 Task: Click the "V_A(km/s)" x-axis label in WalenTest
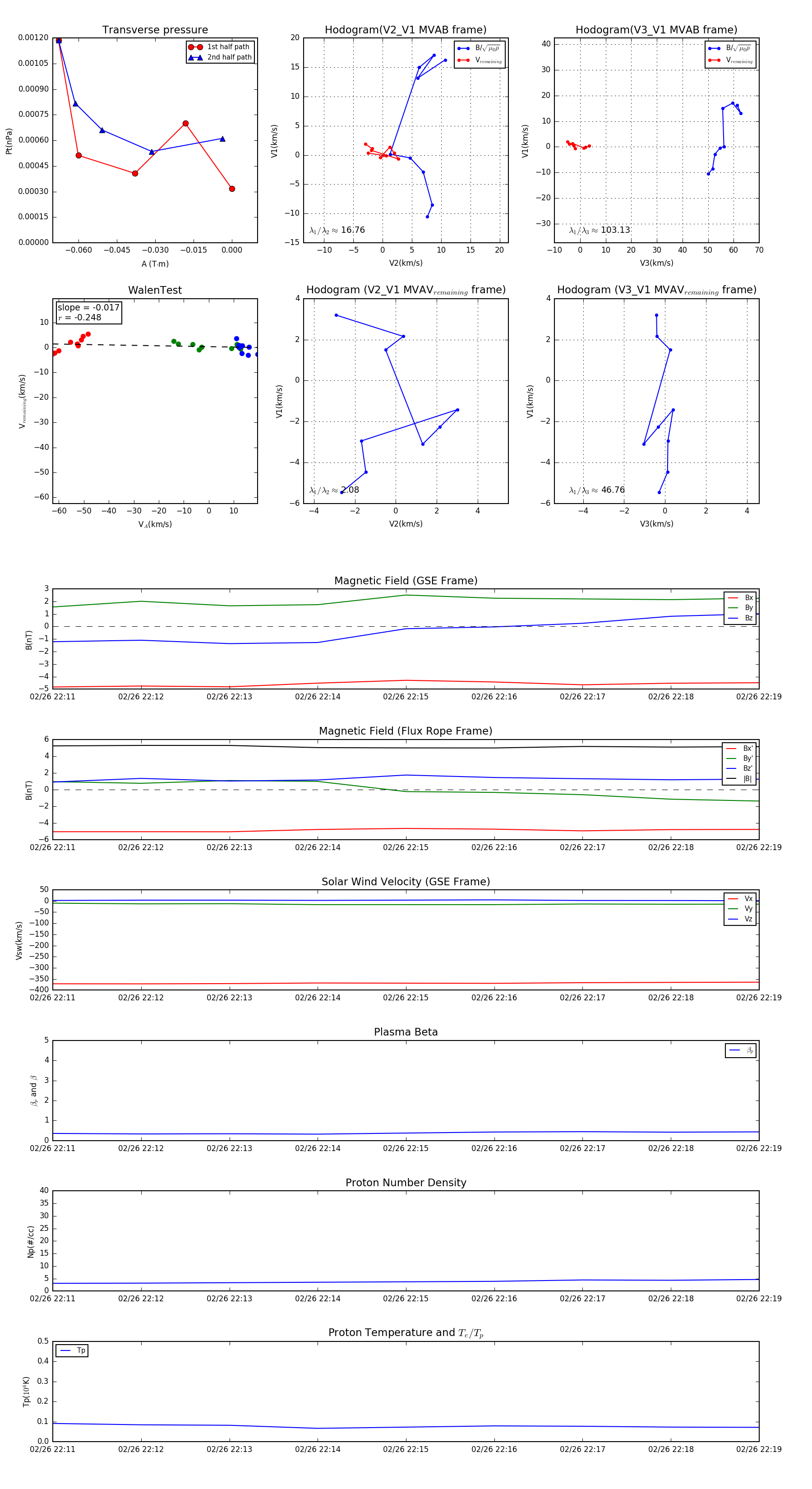(x=155, y=524)
